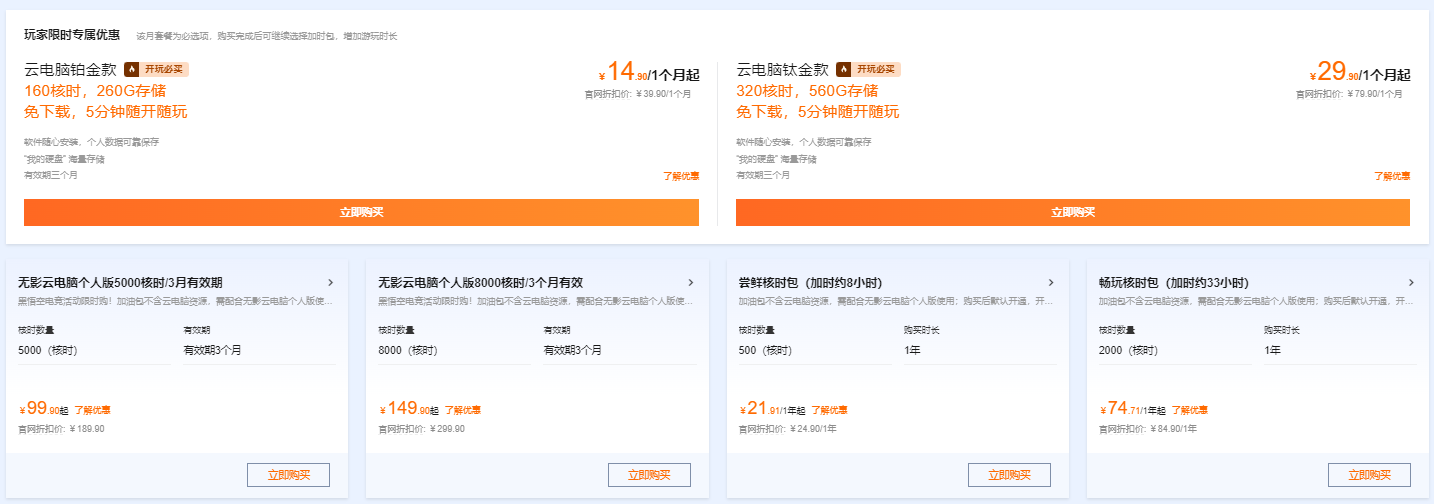Screen dimensions: 1434x504
Task: Click the ¥74.71/1年起 price
Action: pyautogui.click(x=1132, y=408)
